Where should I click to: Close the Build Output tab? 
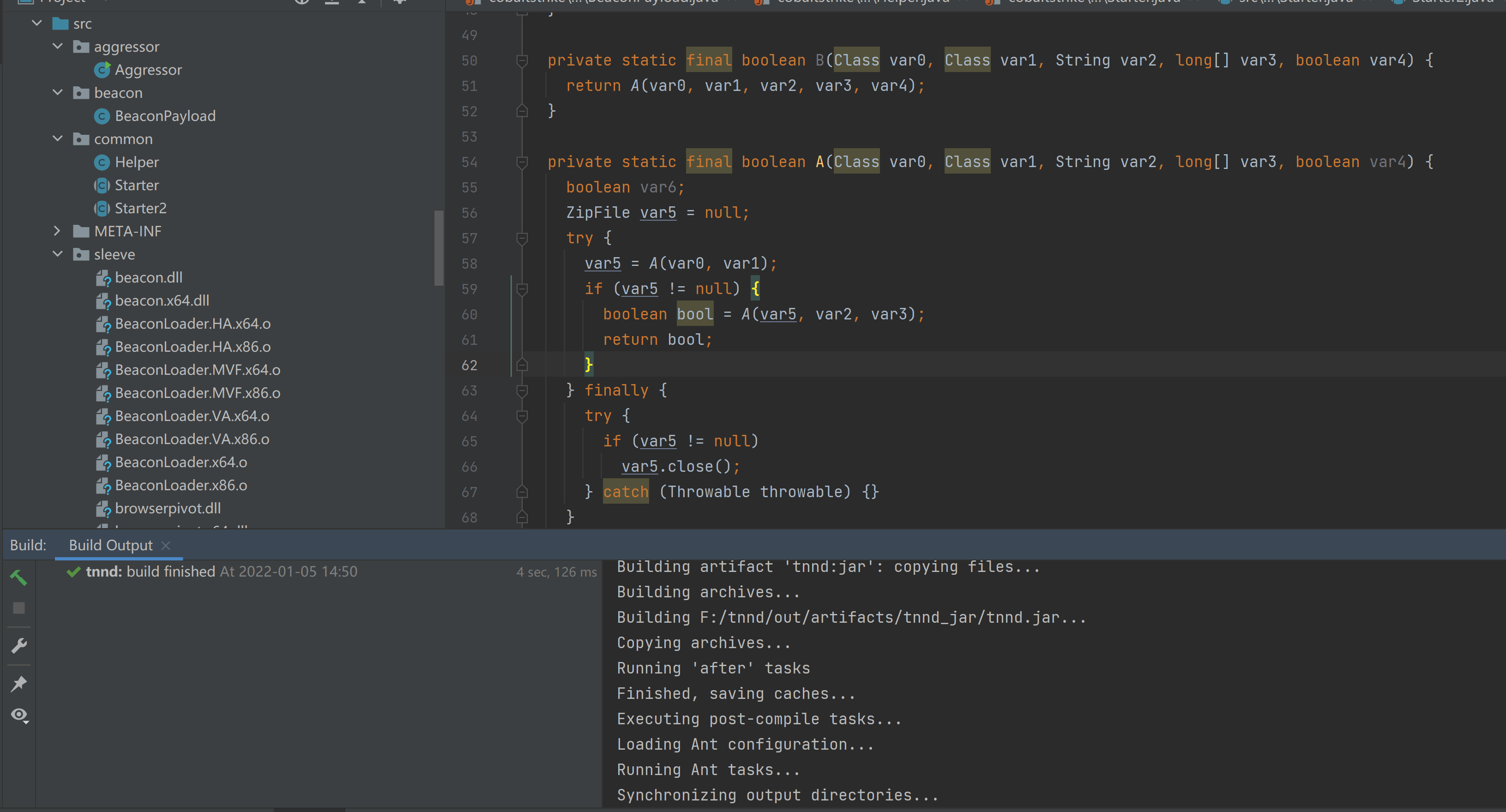tap(165, 546)
